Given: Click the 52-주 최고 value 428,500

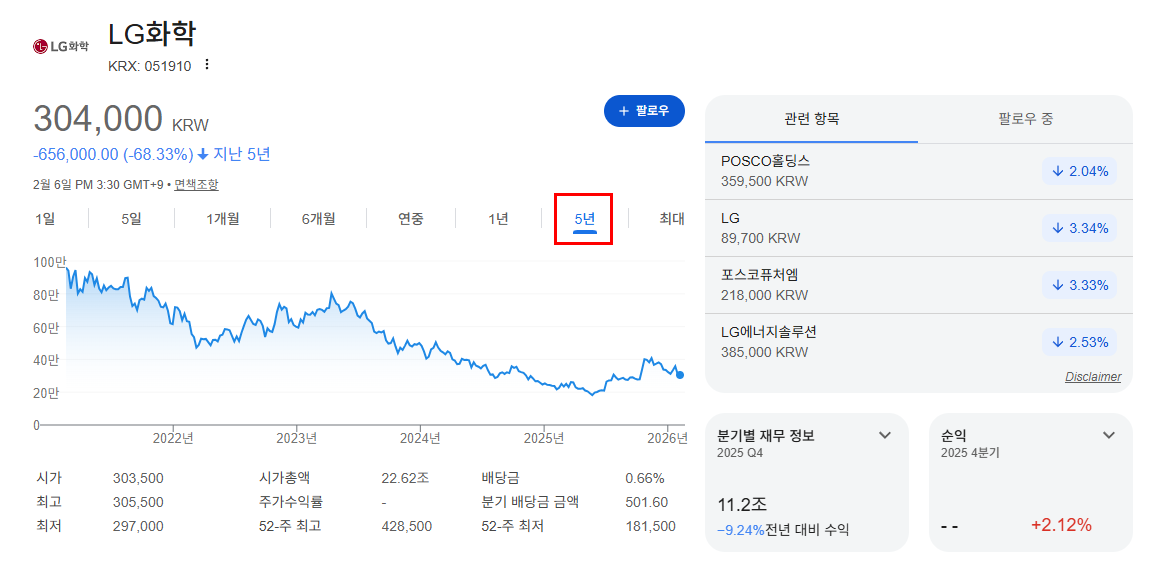Looking at the screenshot, I should tap(407, 526).
